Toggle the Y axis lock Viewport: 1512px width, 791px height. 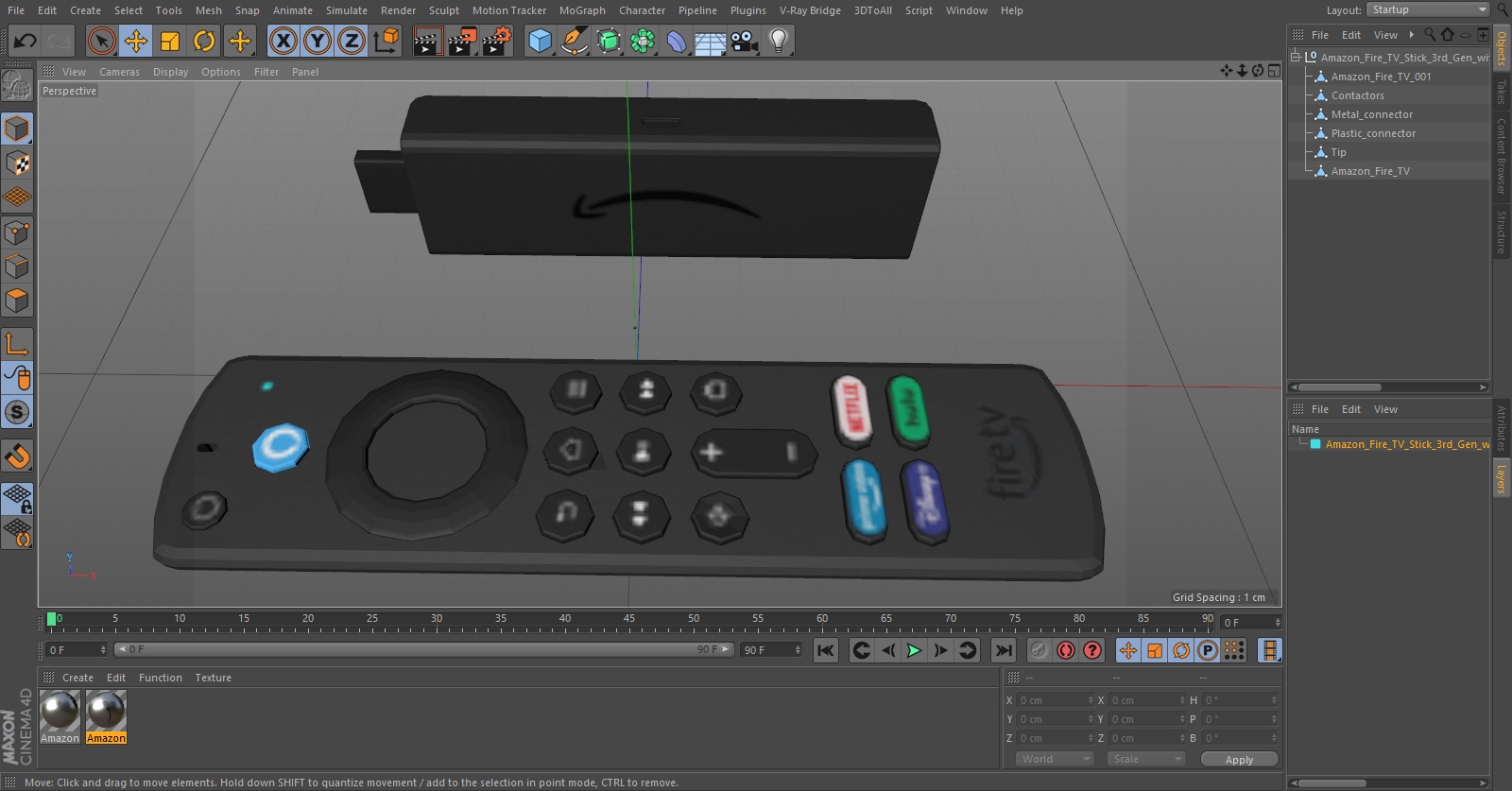(318, 41)
